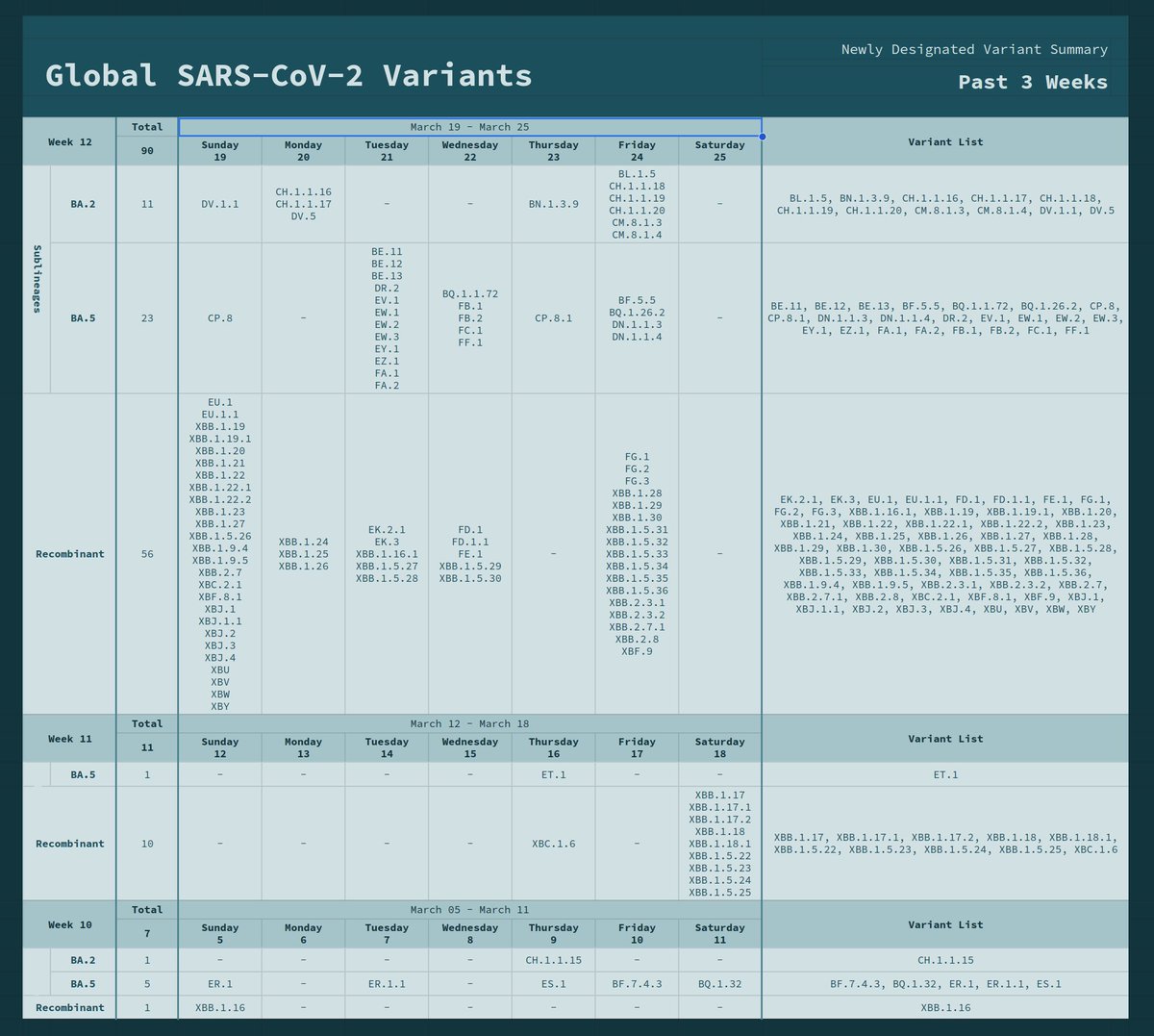Select the Week 12 Recombinant Variant List cell

click(945, 554)
